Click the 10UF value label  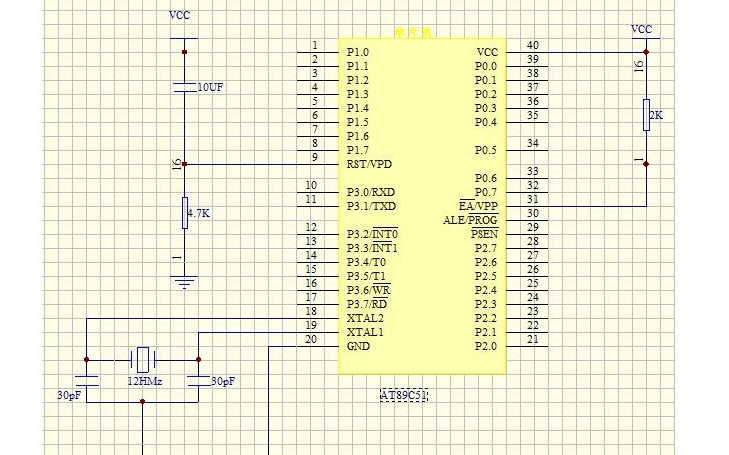coord(210,87)
